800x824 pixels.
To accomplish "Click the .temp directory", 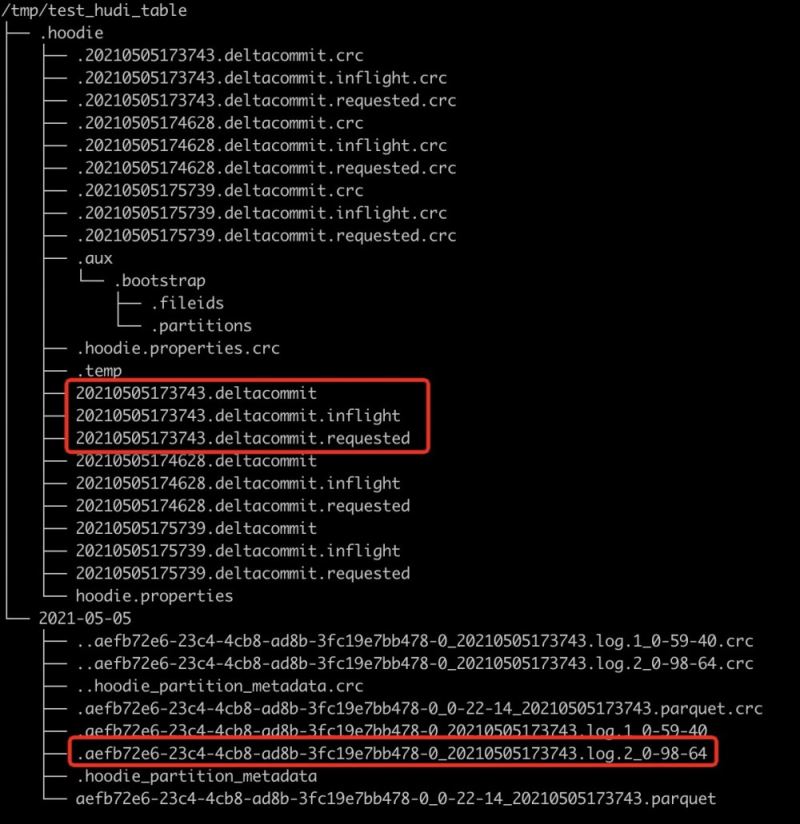I will (x=99, y=371).
